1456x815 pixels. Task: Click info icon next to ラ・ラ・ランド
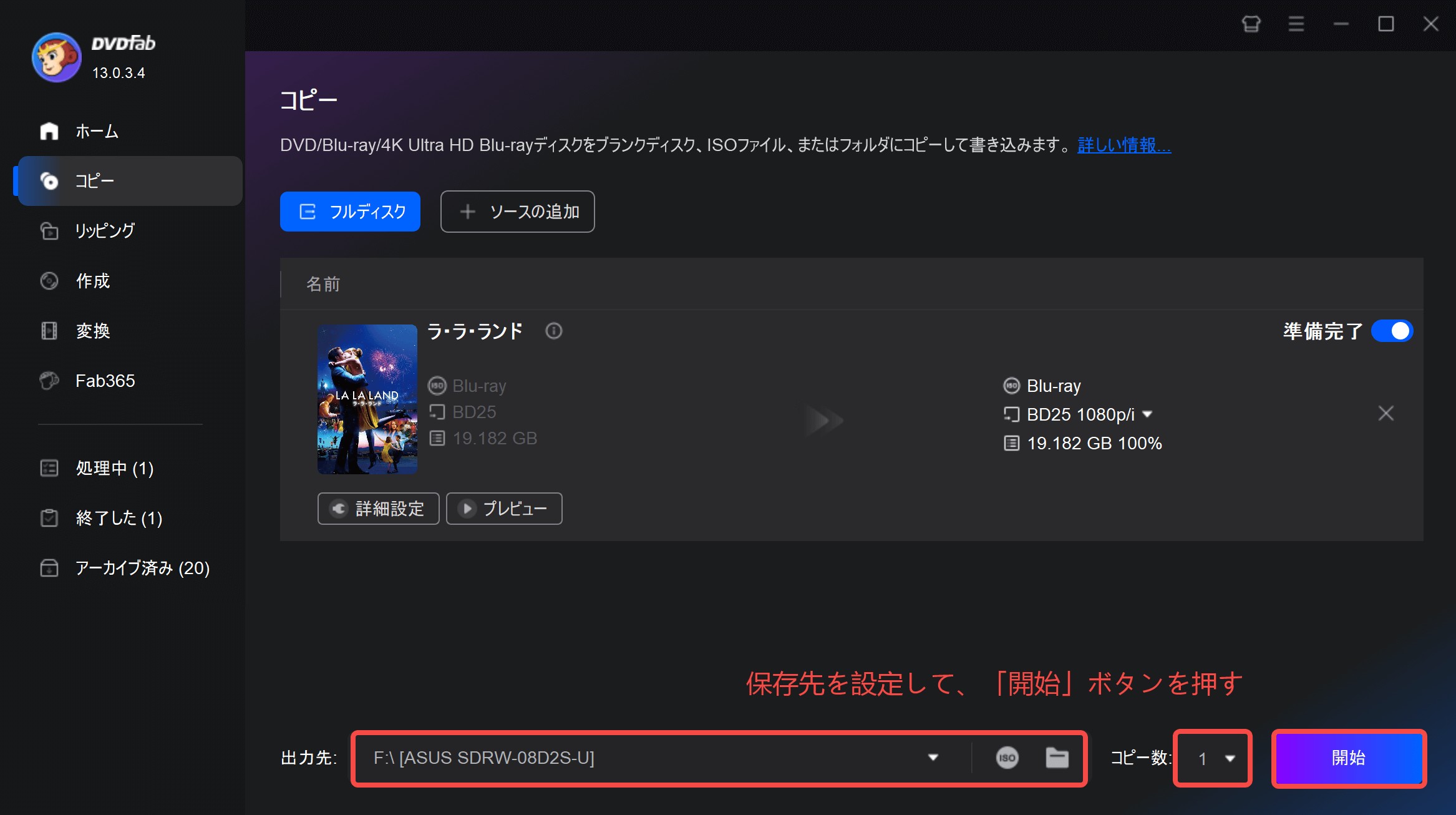tap(553, 331)
